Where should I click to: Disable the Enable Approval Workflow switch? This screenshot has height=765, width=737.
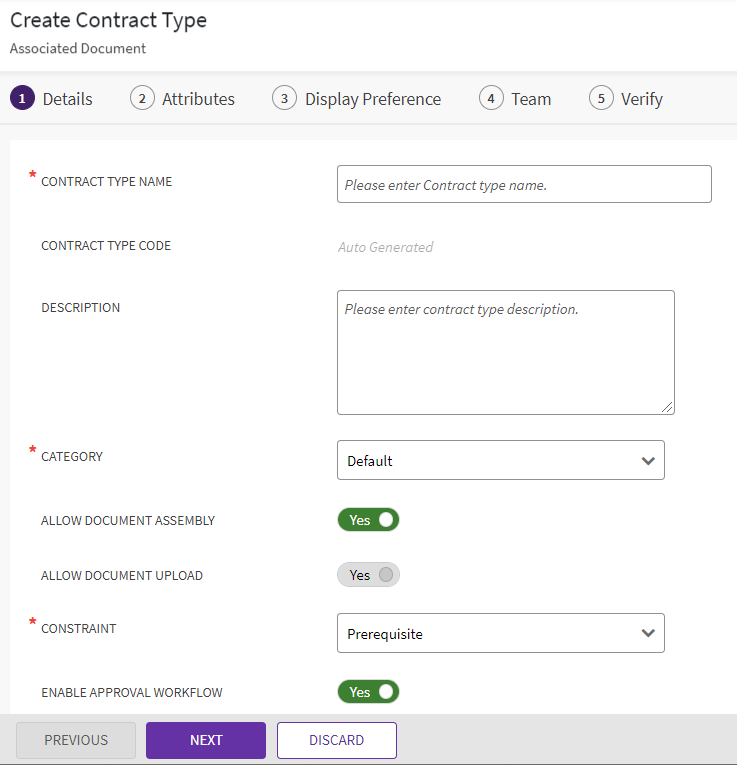368,692
